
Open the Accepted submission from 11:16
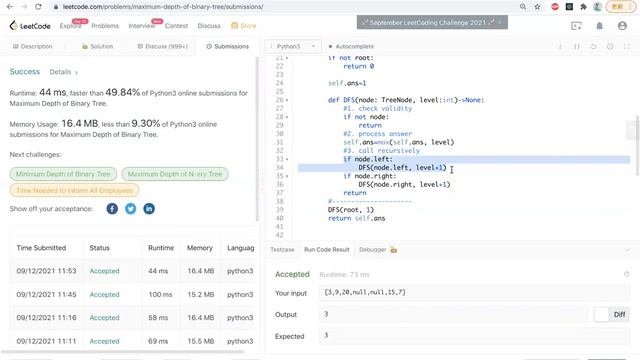click(104, 318)
